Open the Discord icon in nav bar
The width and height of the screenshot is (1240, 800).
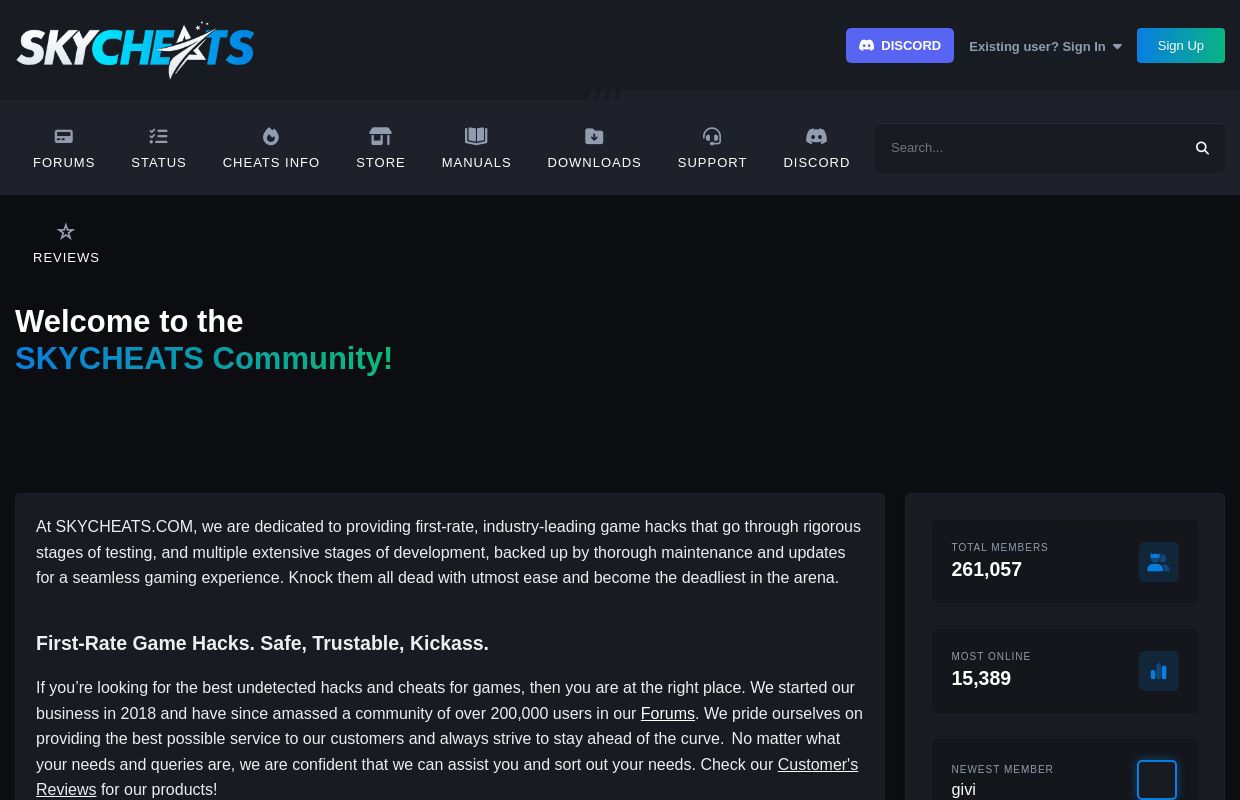pos(816,136)
